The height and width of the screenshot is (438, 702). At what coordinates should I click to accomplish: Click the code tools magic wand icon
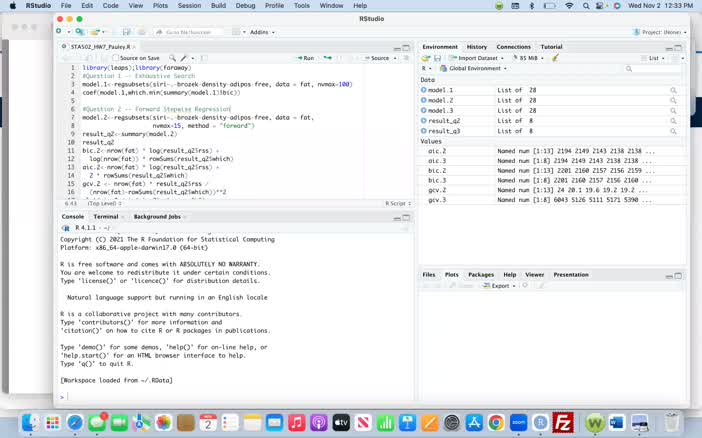pos(185,58)
